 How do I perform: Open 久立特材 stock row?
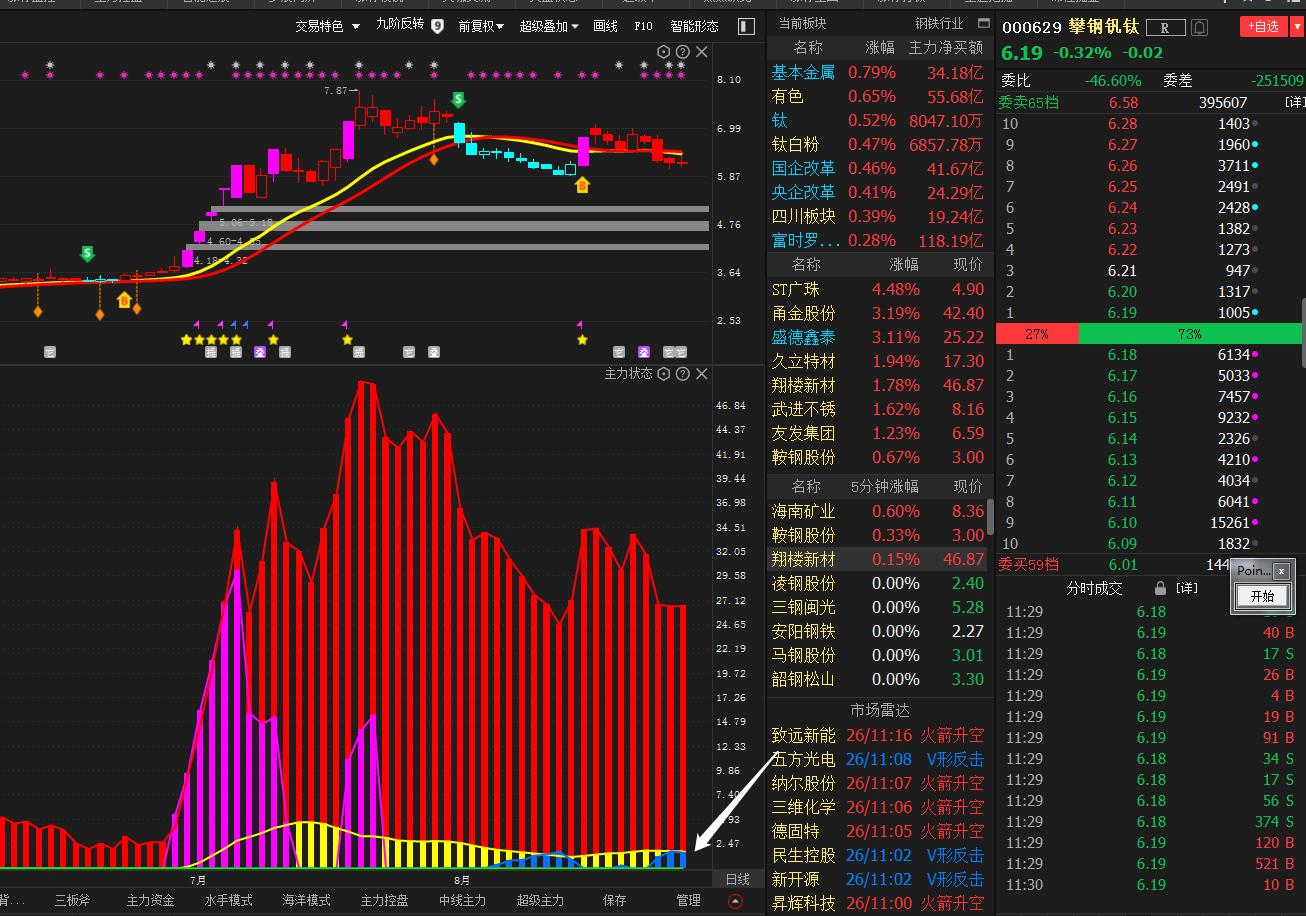pyautogui.click(x=880, y=362)
